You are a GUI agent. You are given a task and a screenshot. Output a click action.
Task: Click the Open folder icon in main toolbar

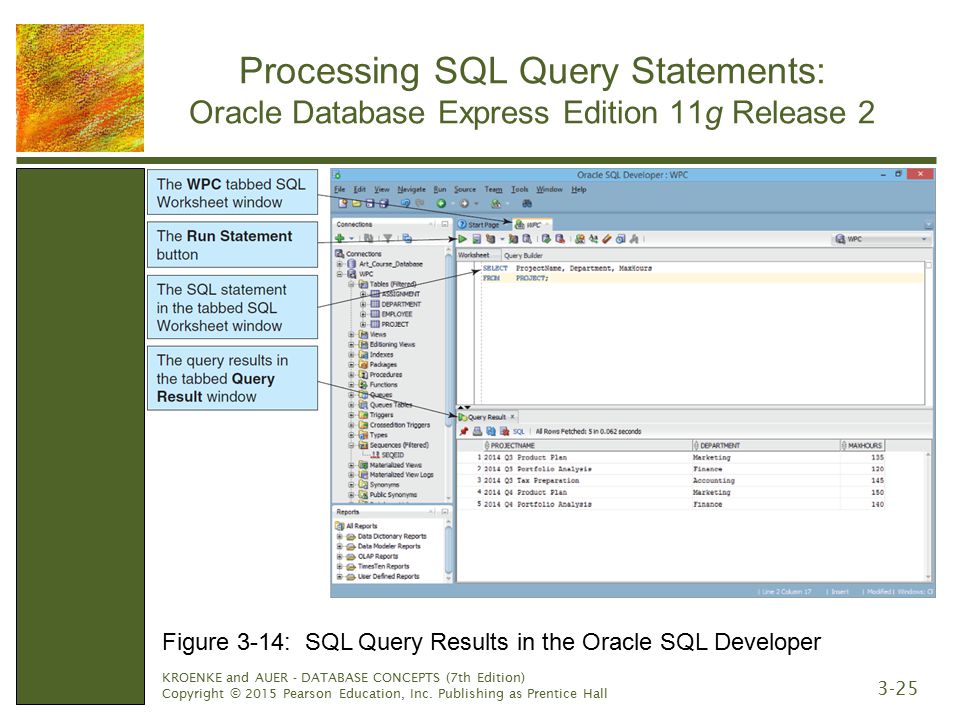click(356, 203)
